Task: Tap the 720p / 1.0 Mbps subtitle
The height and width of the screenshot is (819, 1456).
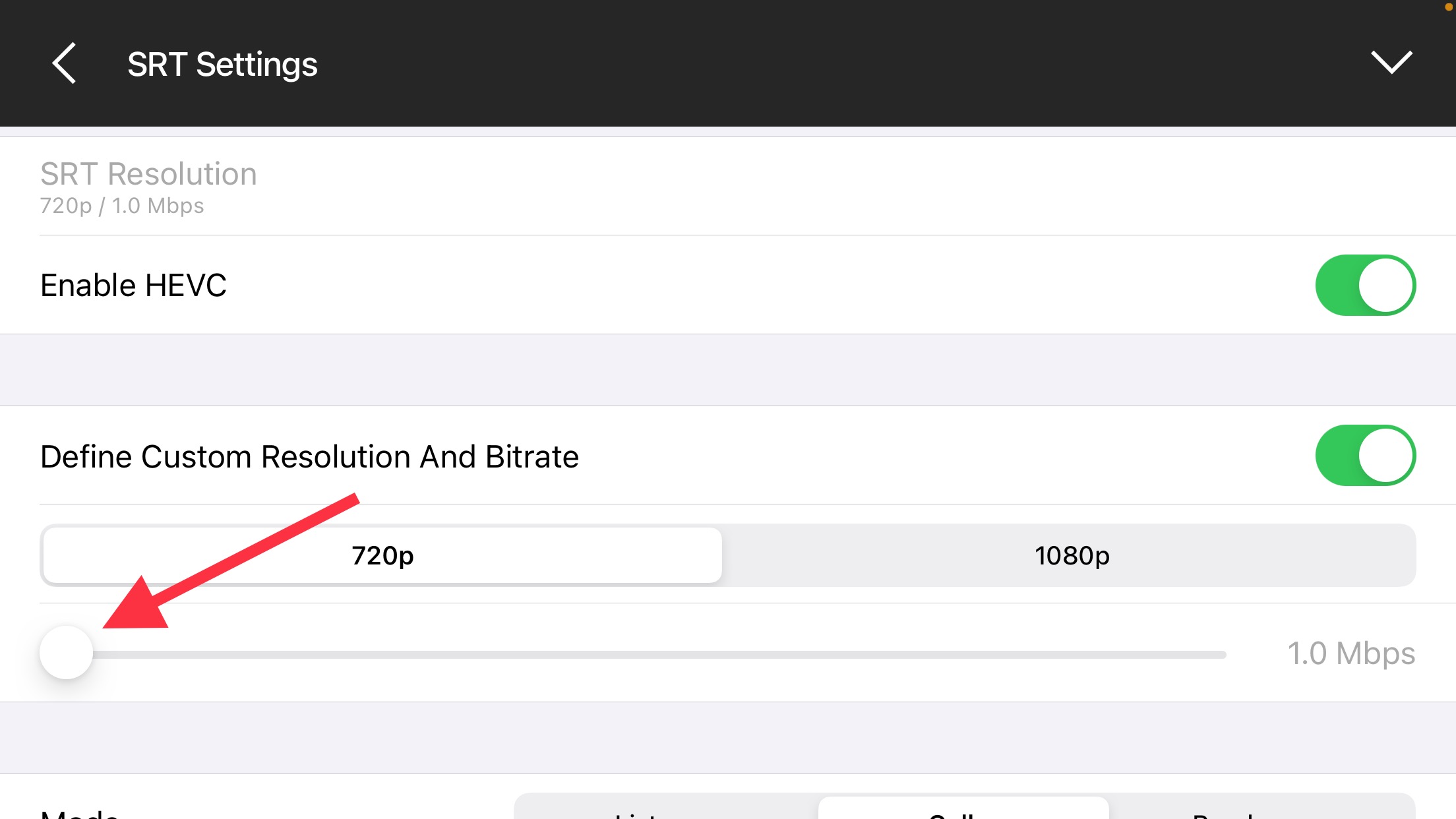Action: pyautogui.click(x=122, y=206)
